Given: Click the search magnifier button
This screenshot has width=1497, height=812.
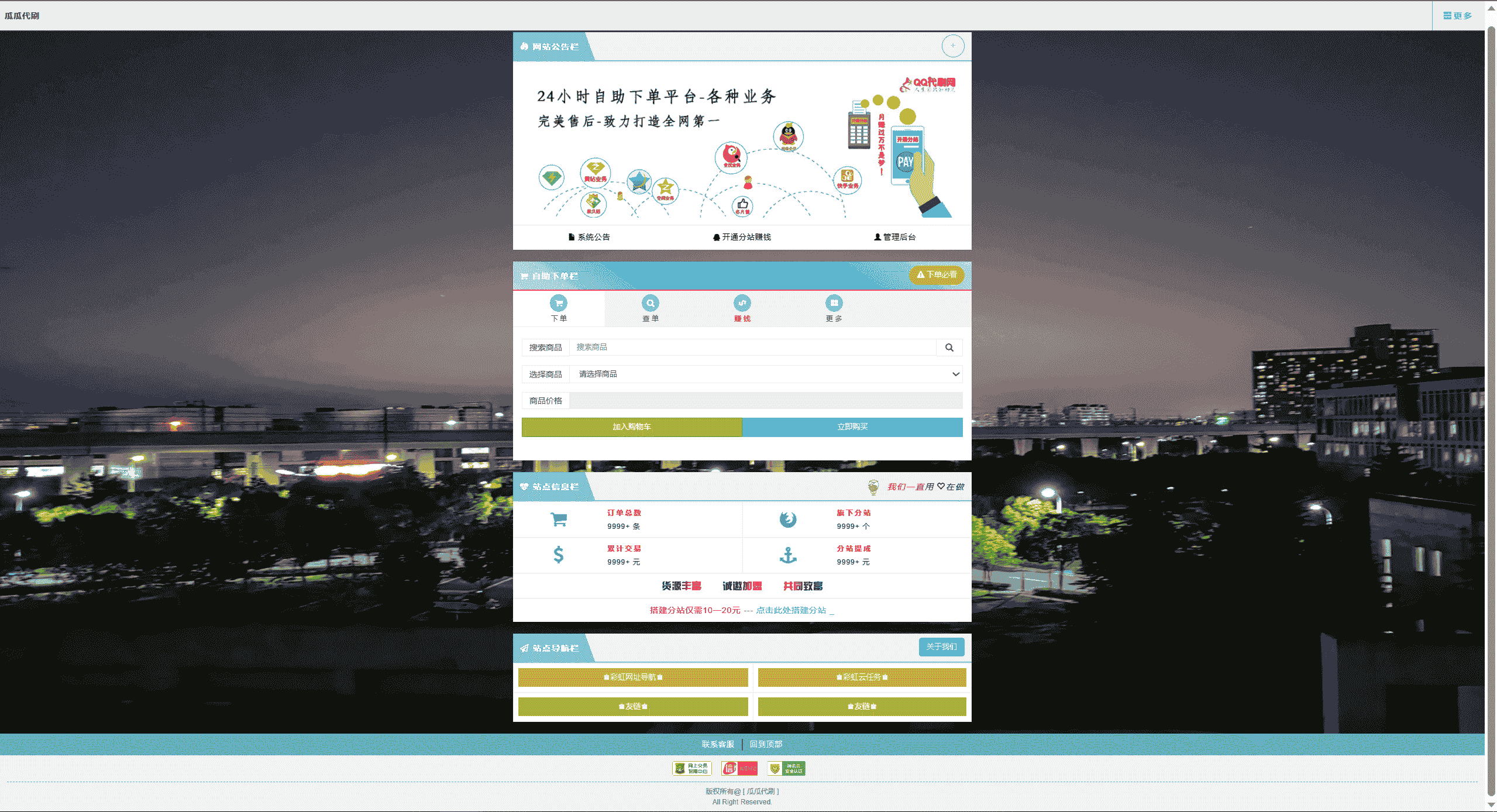Looking at the screenshot, I should click(949, 347).
